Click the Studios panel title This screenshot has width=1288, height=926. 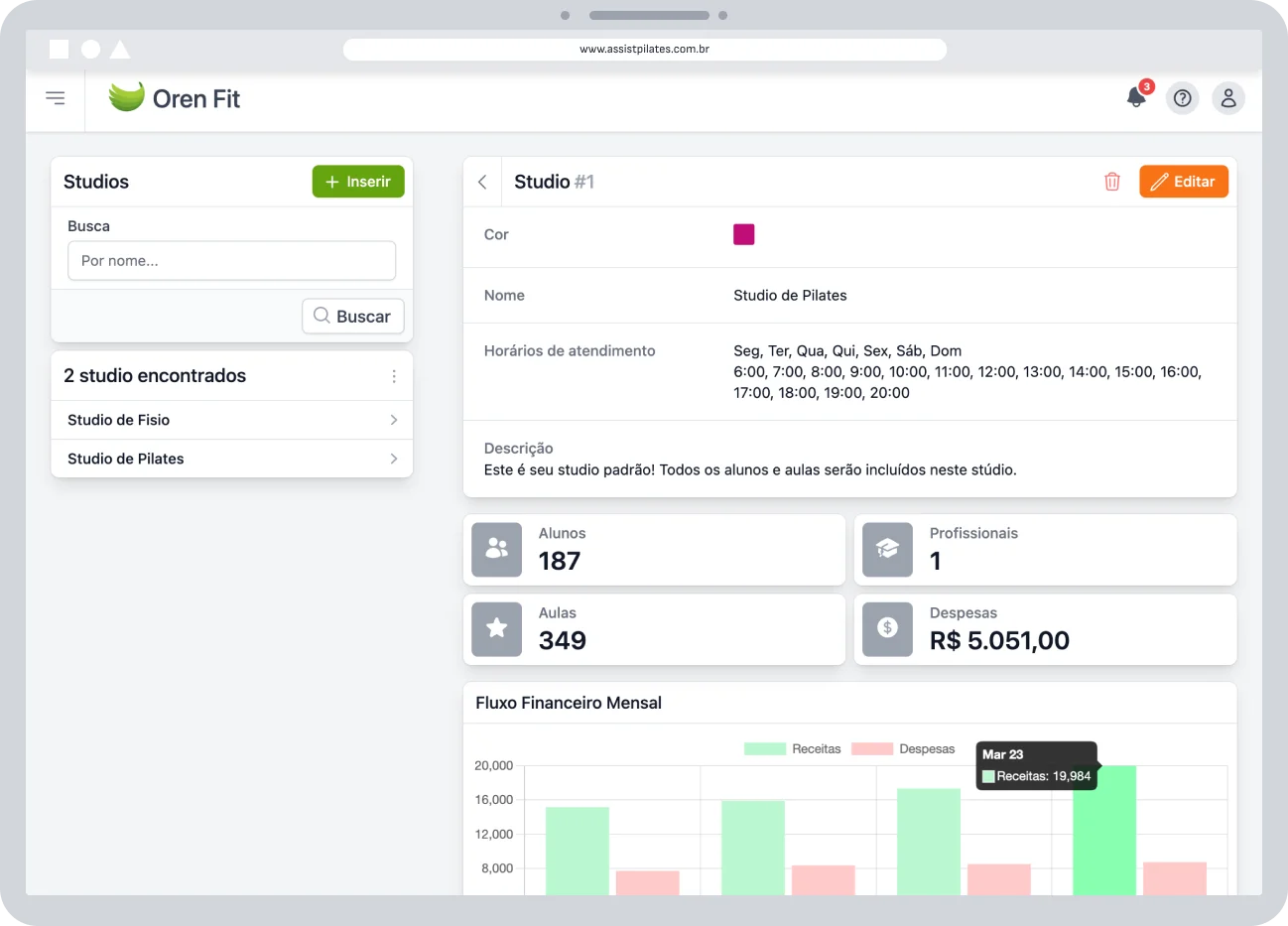click(x=96, y=182)
